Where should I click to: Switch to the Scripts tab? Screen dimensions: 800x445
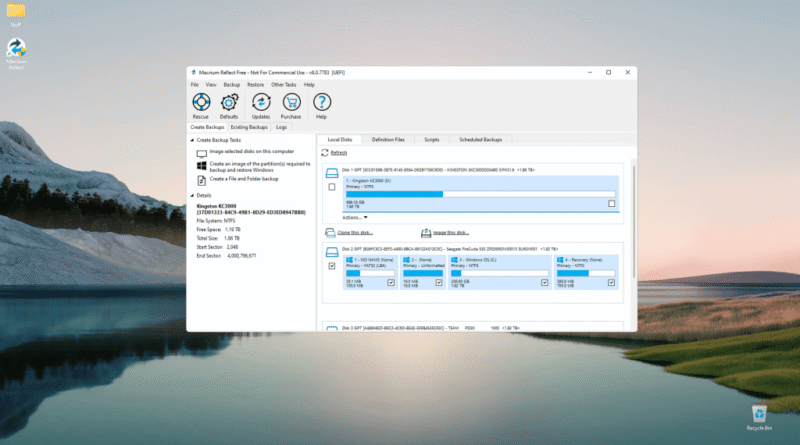tap(432, 139)
